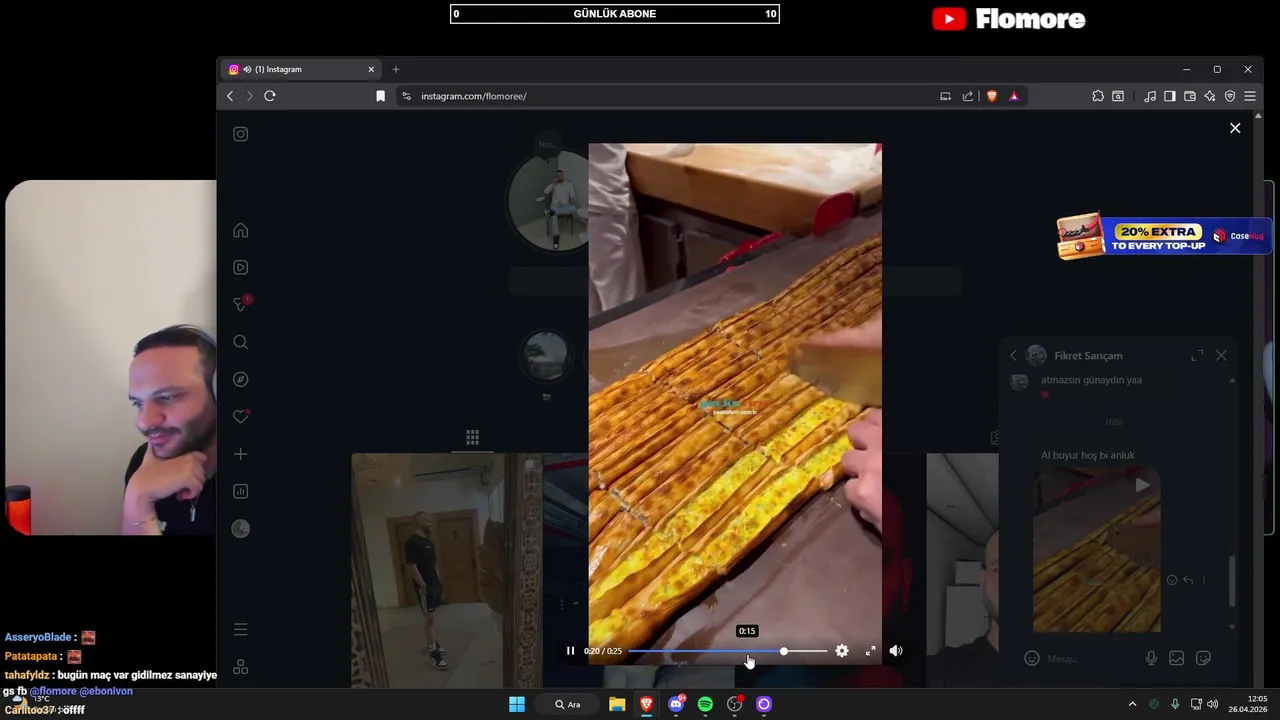Toggle the browser sidebar panel
The height and width of the screenshot is (720, 1280).
click(1170, 96)
